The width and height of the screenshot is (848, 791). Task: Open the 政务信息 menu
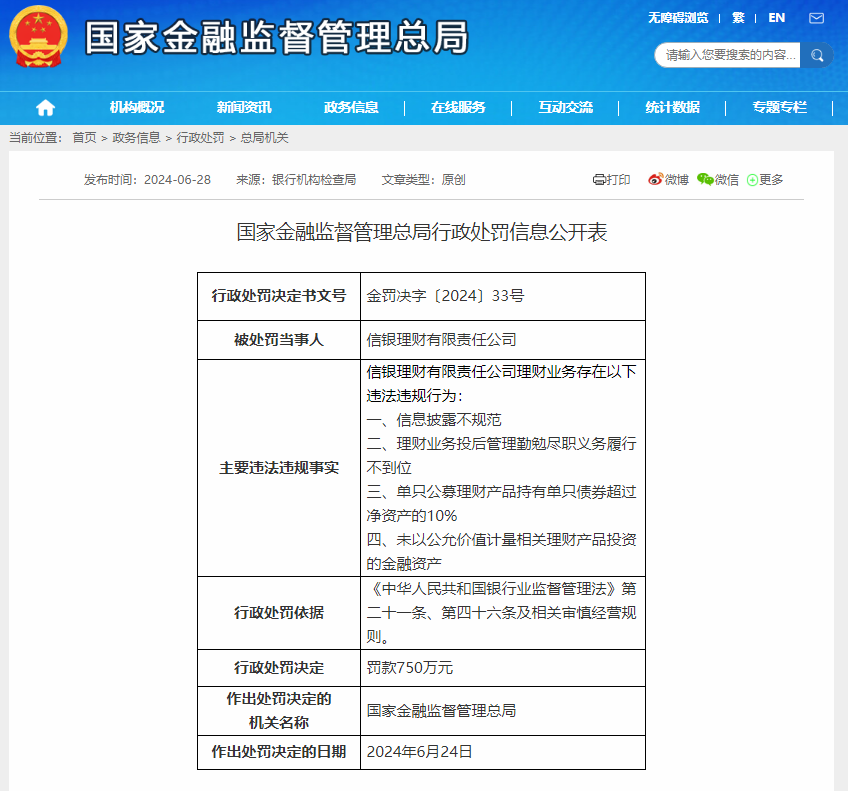click(x=351, y=108)
